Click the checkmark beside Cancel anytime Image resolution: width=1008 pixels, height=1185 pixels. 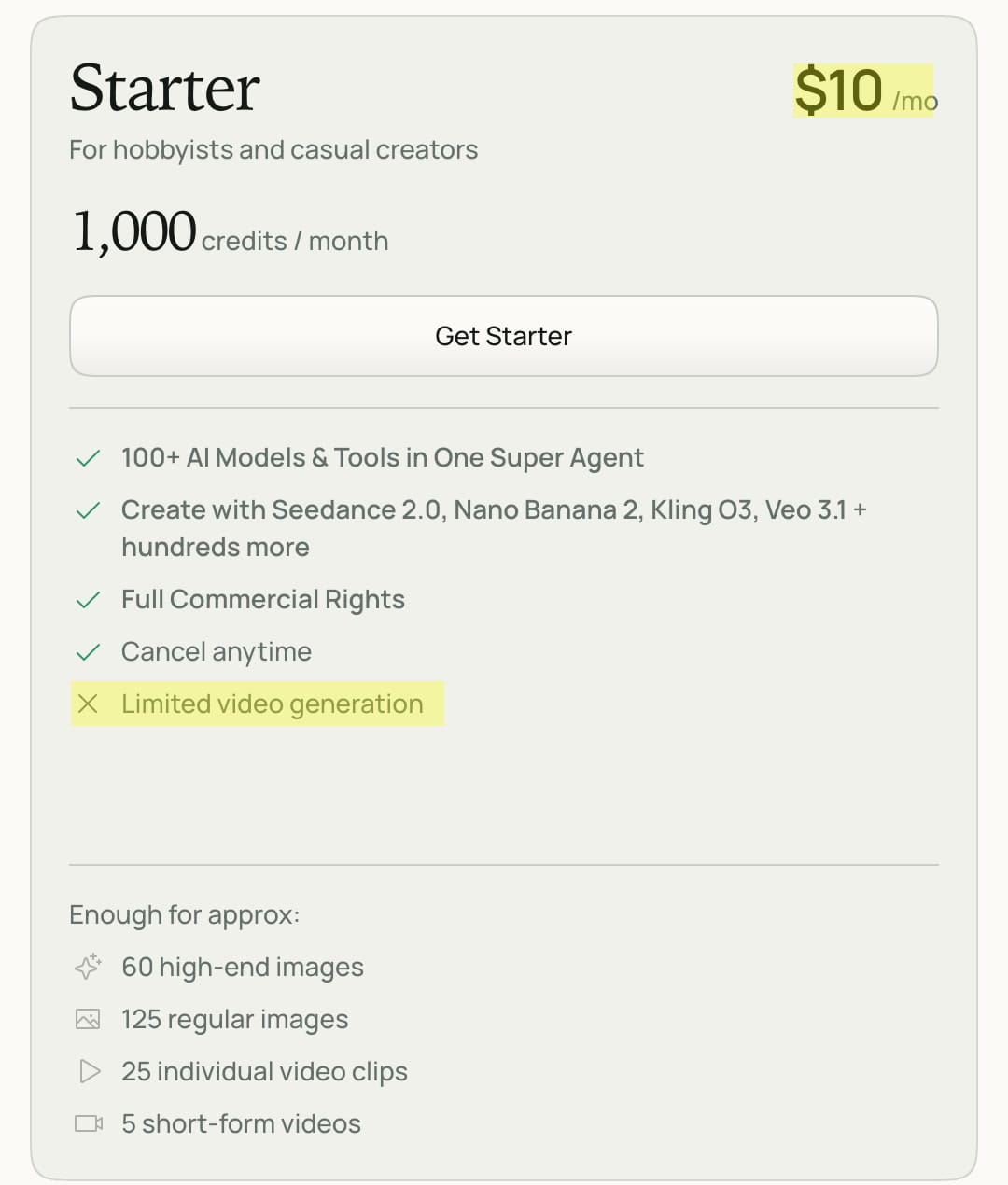(x=88, y=652)
